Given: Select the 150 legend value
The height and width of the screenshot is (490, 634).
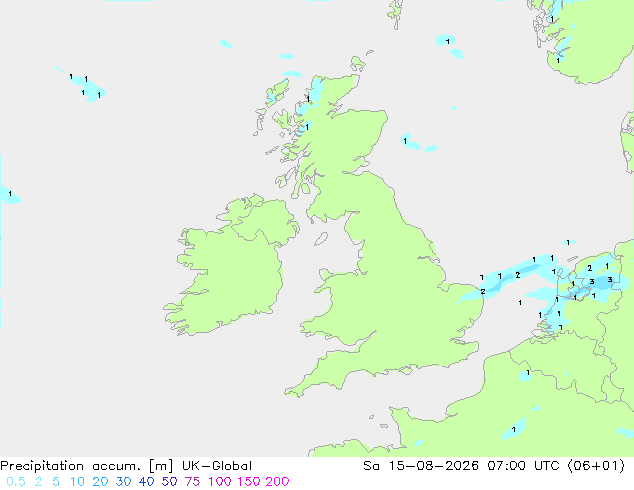Looking at the screenshot, I should click(x=249, y=482).
